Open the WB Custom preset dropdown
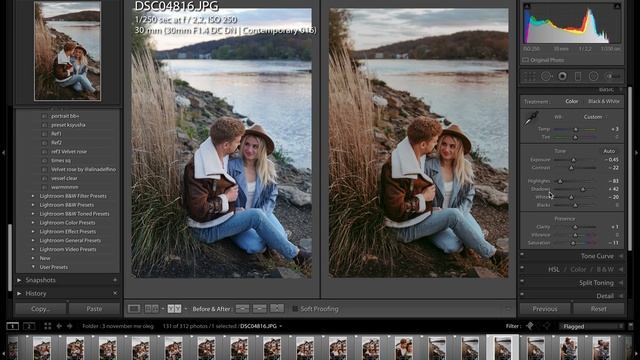Viewport: 640px width, 360px height. click(x=595, y=117)
